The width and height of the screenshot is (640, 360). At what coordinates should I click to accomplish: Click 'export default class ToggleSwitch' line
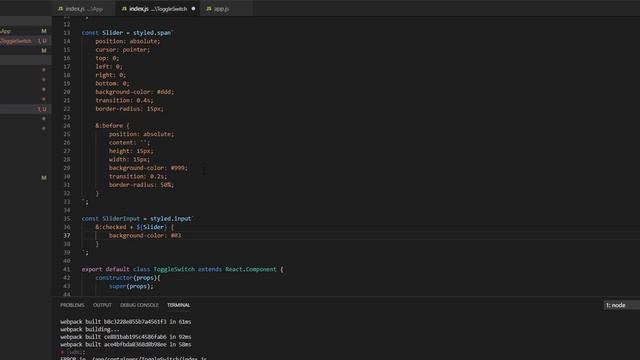pyautogui.click(x=182, y=269)
